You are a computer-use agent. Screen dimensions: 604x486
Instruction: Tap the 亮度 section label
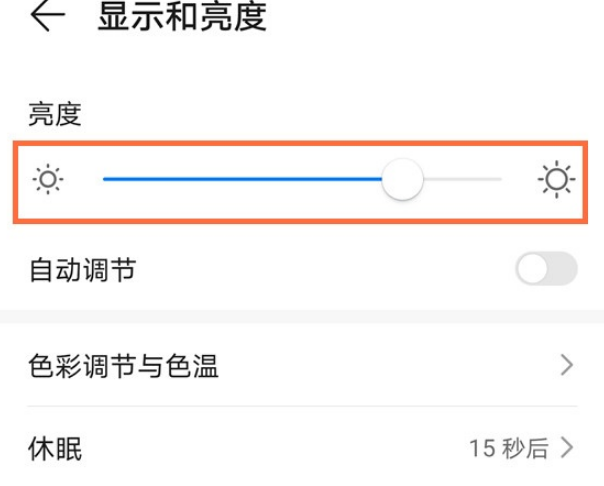coord(54,115)
